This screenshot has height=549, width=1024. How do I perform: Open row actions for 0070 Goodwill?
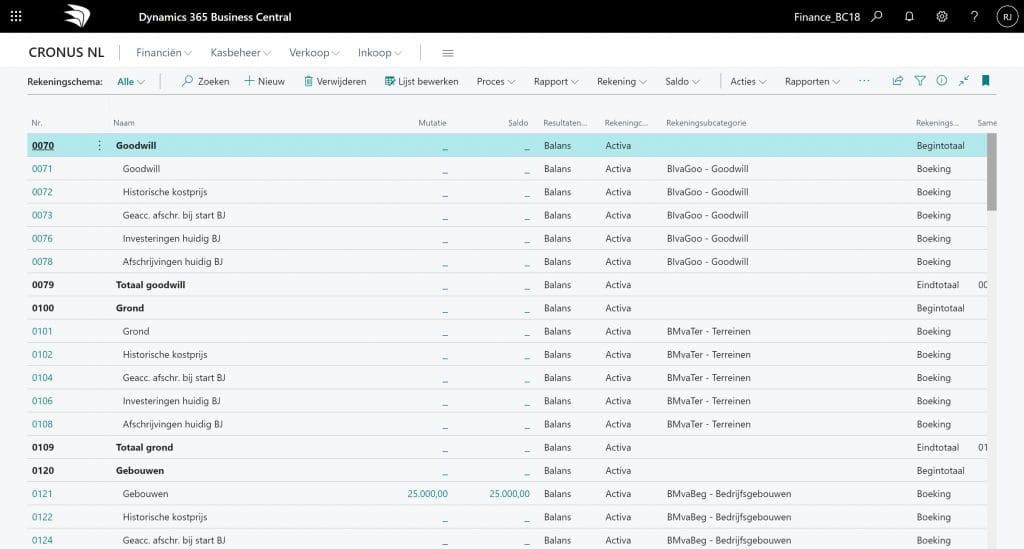click(99, 146)
